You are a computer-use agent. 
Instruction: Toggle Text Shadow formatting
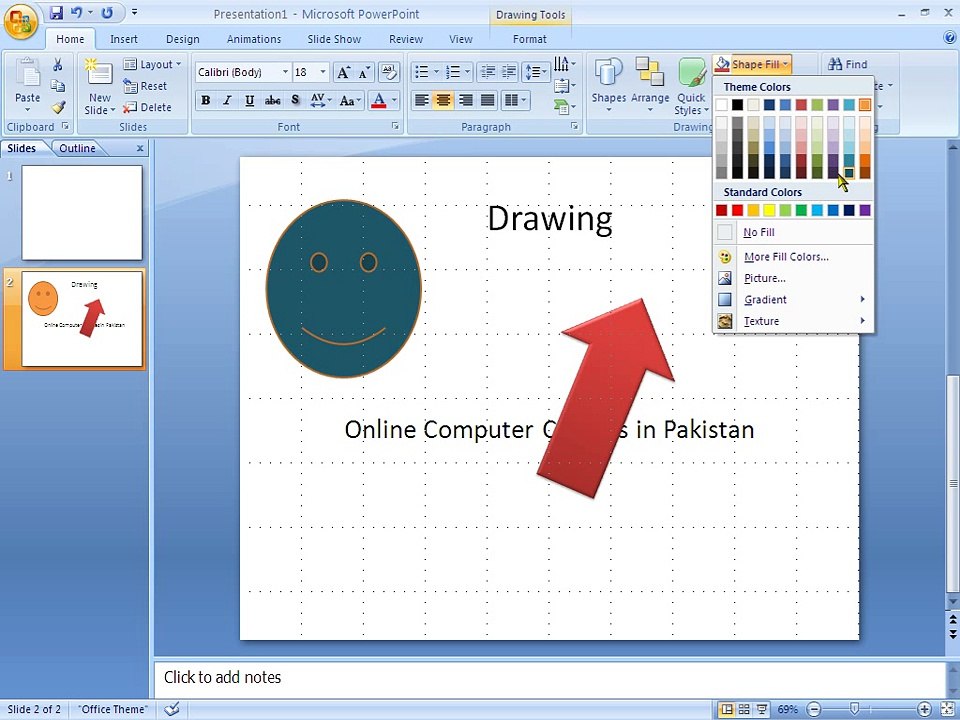(x=295, y=100)
